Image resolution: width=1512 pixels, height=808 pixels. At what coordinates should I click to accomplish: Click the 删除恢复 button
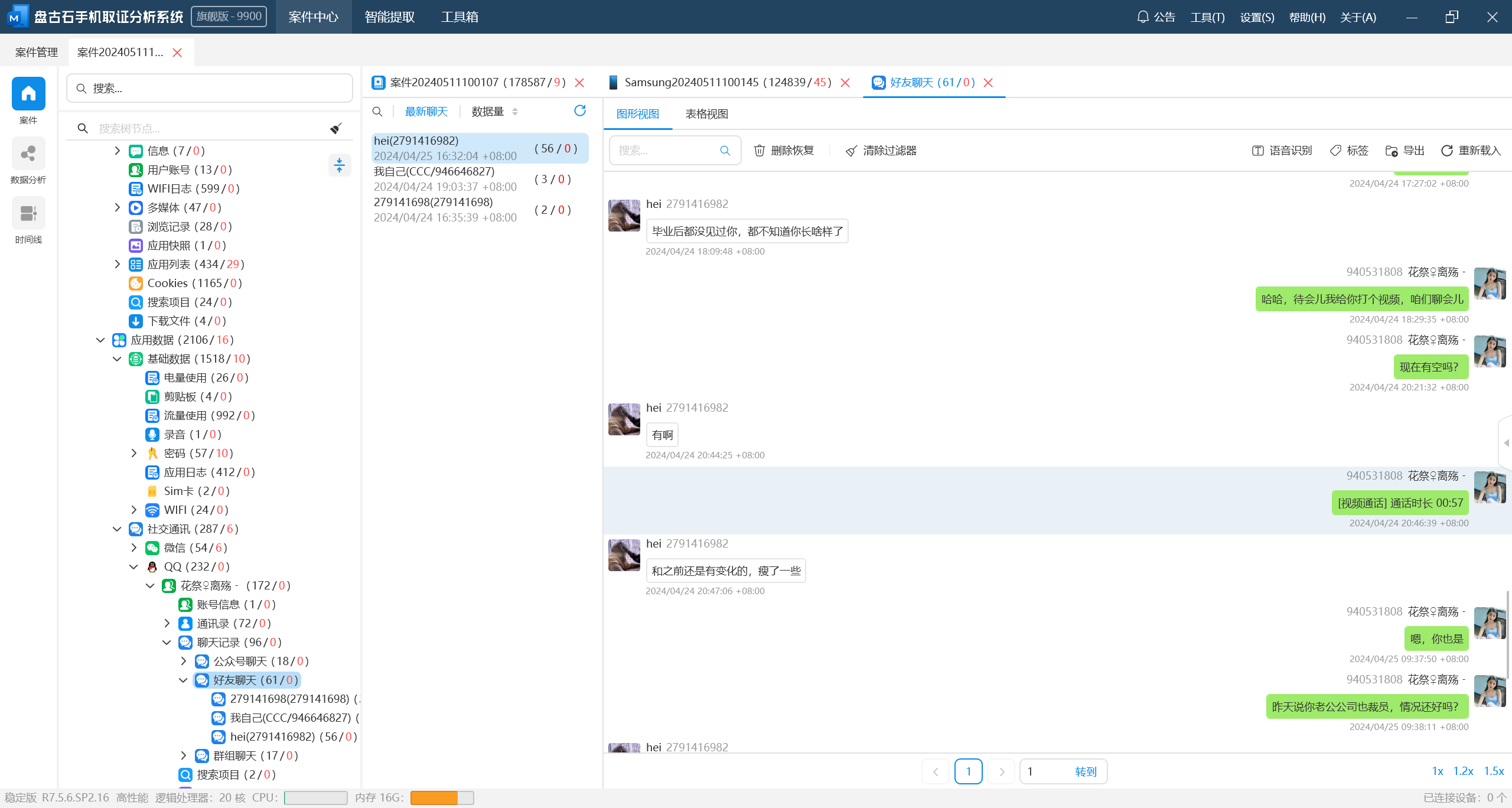click(784, 151)
